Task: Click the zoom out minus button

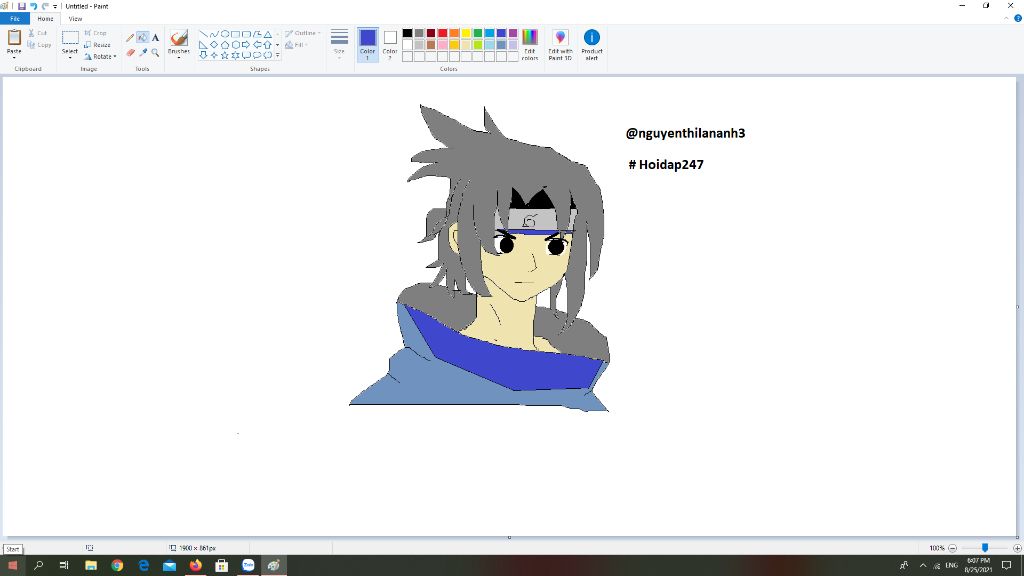Action: [x=952, y=548]
